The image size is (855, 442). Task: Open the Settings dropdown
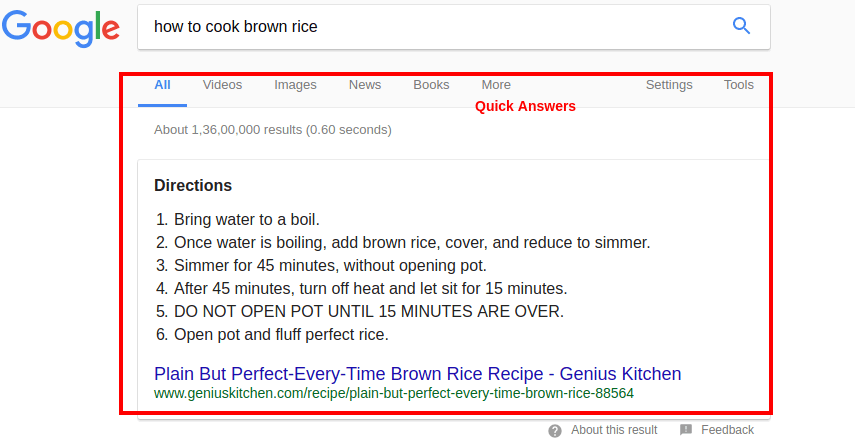[x=669, y=85]
